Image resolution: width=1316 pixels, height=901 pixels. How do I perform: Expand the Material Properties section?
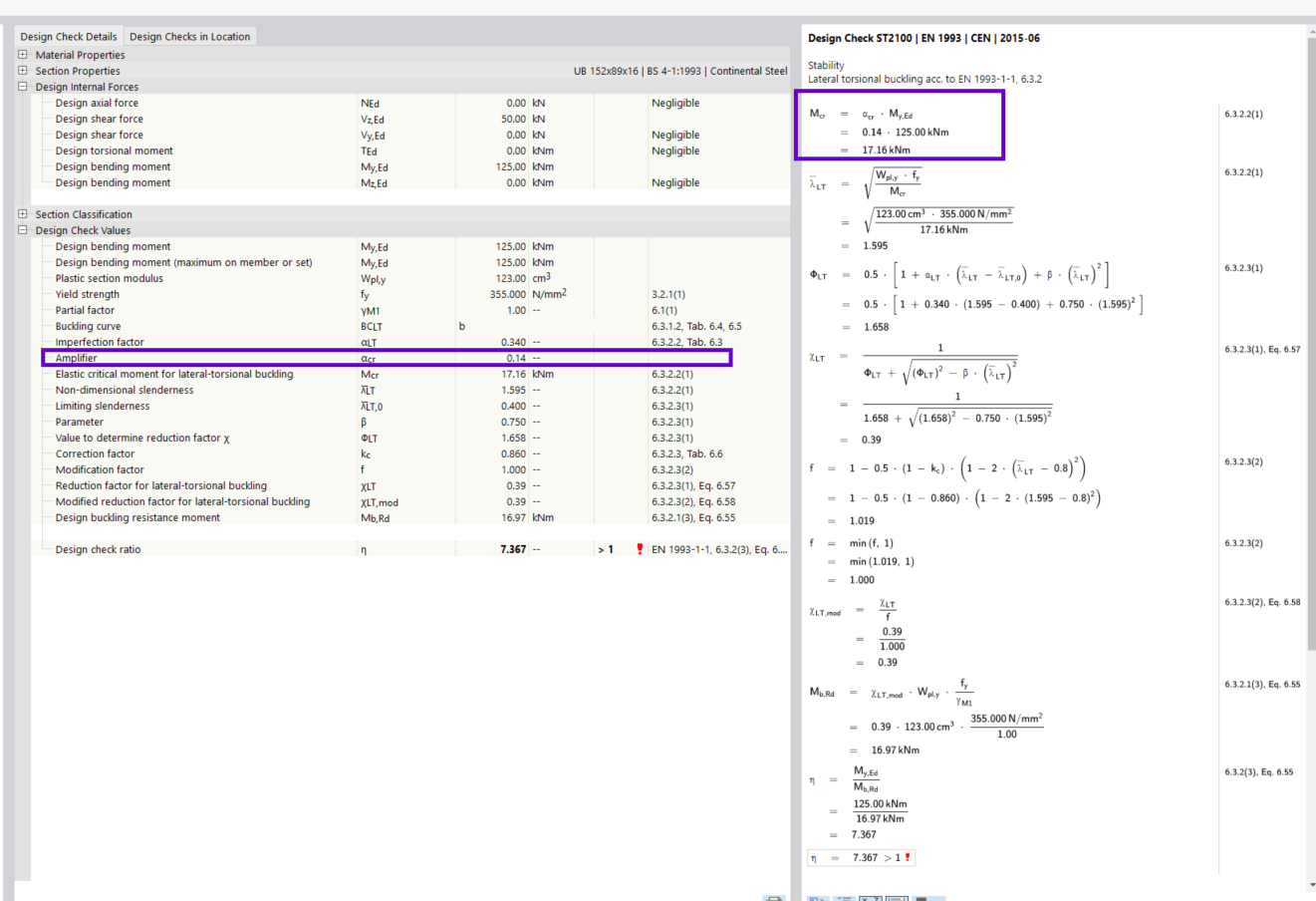point(23,55)
